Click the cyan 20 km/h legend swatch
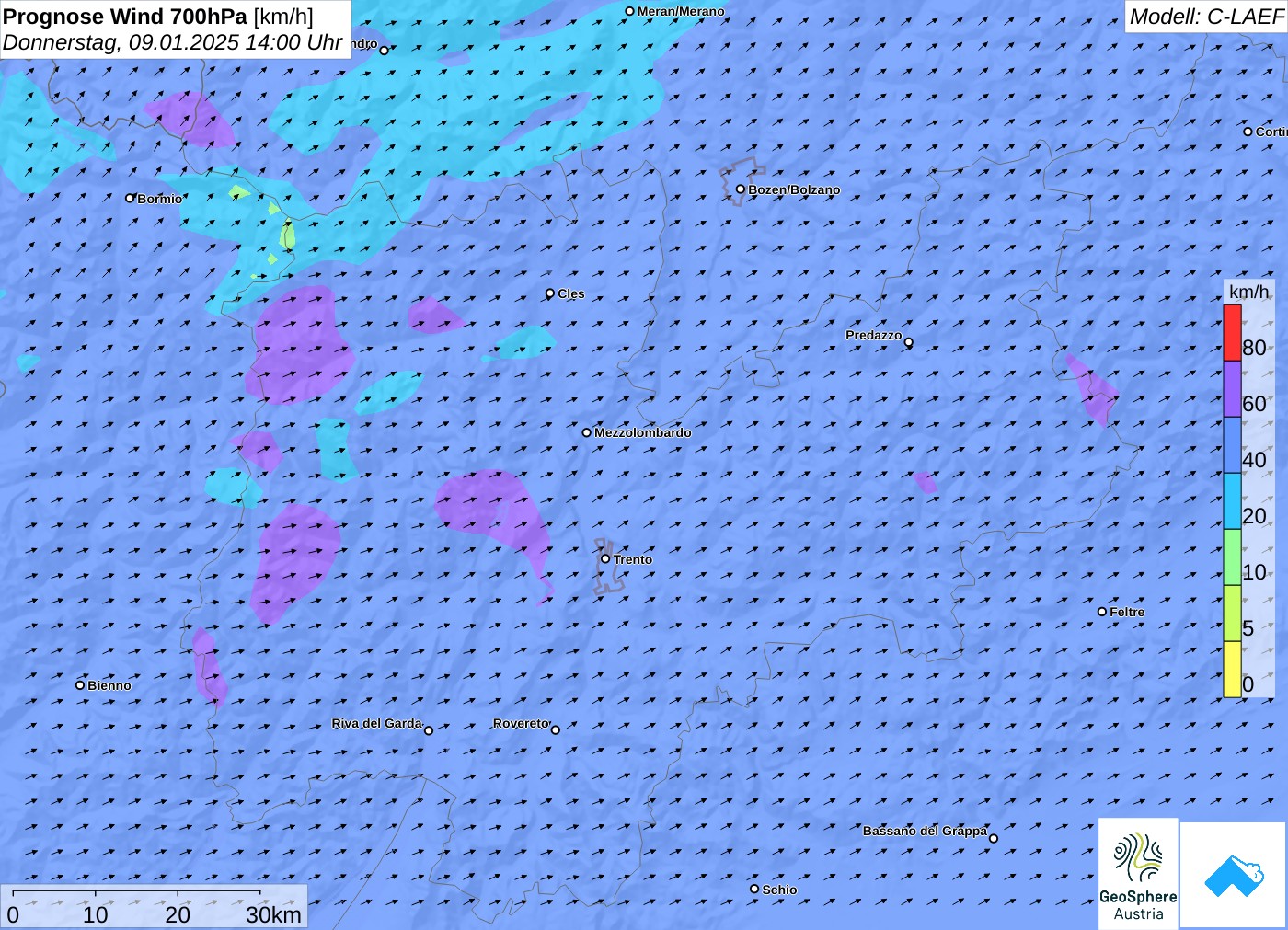This screenshot has width=1288, height=930. (x=1232, y=501)
